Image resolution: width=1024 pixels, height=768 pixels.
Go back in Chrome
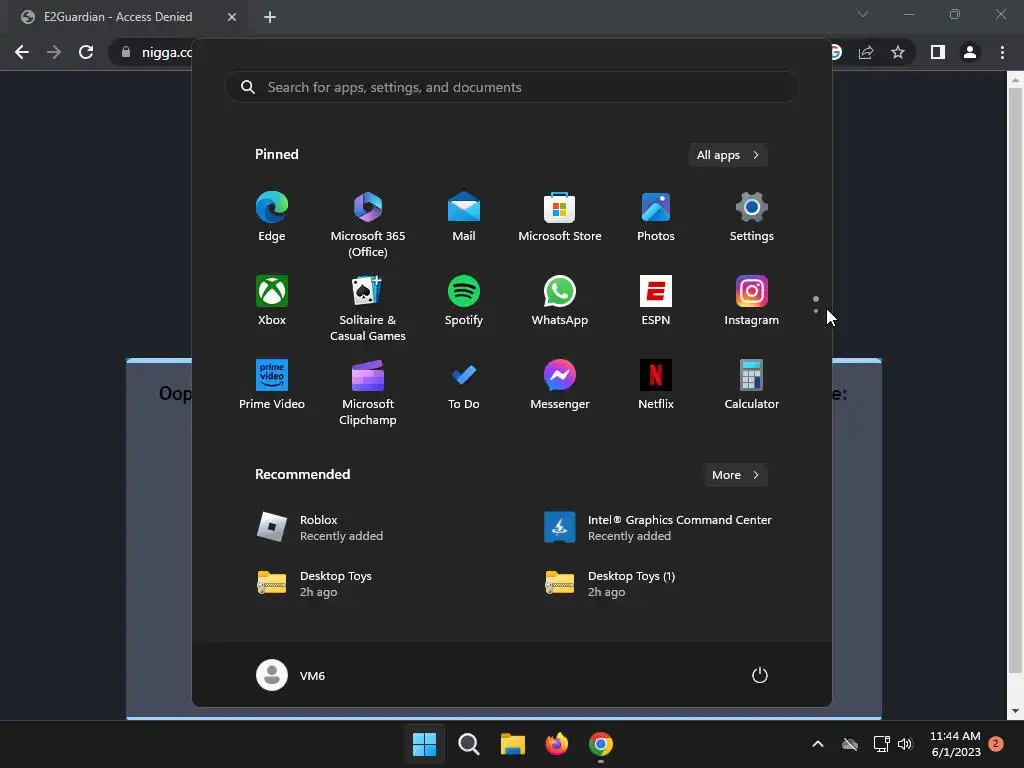[x=22, y=52]
